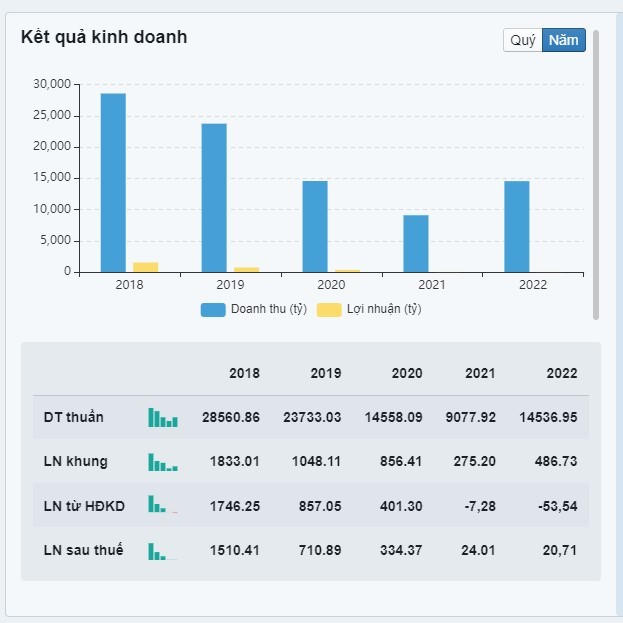
Task: Click the 2021 revenue bar
Action: pos(416,243)
